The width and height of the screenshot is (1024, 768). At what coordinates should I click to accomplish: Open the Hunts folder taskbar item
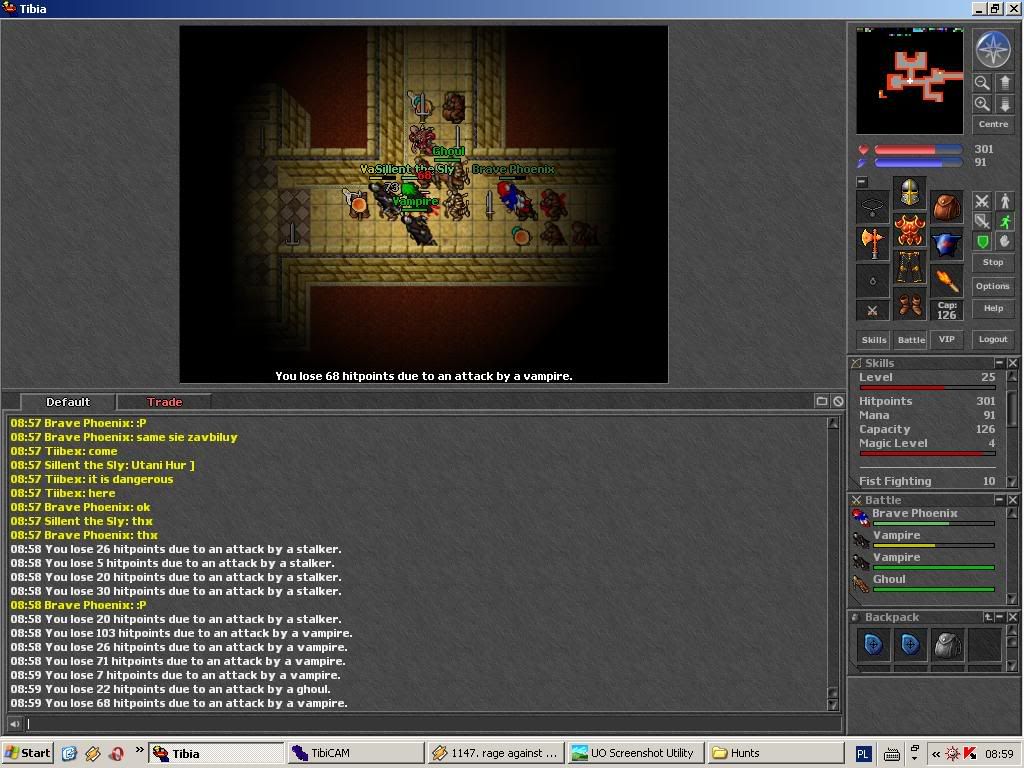click(775, 753)
